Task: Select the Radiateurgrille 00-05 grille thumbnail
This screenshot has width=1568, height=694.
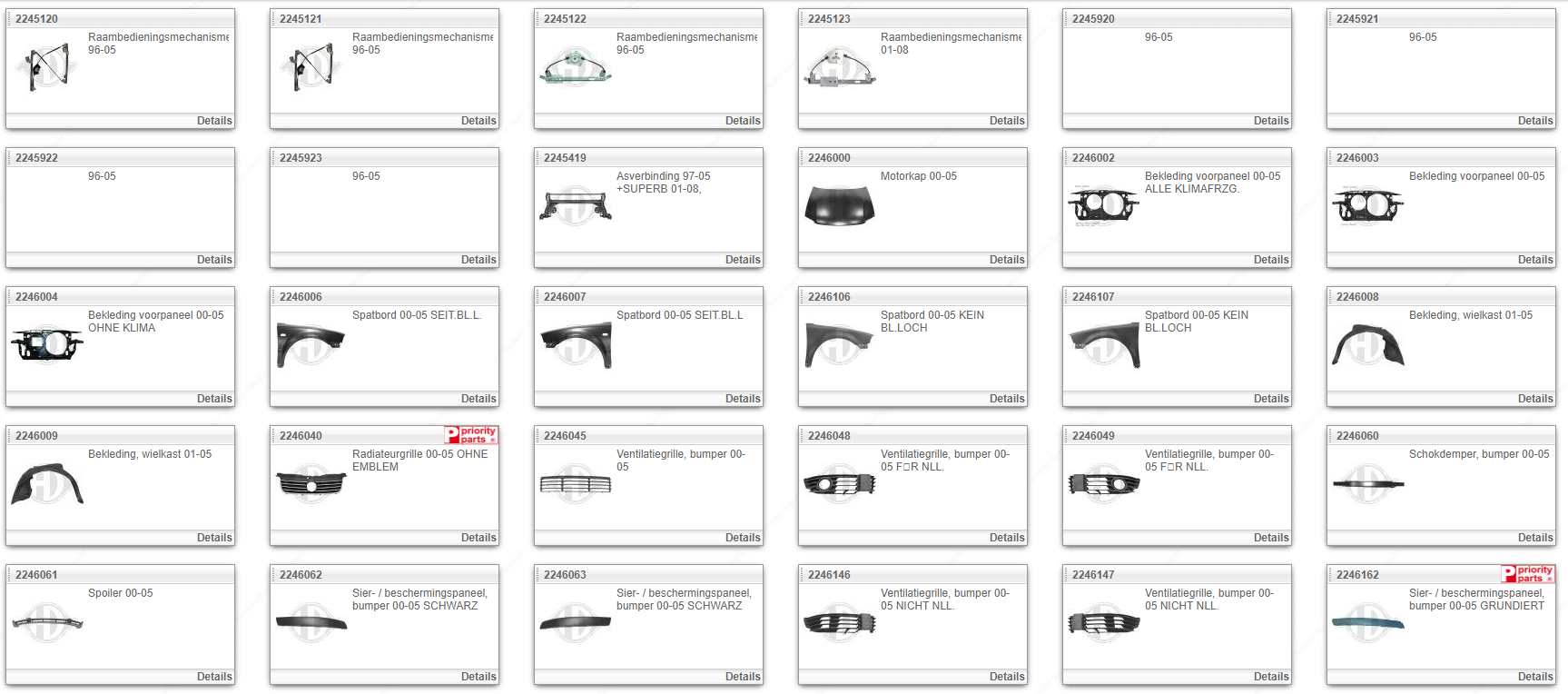Action: coord(311,484)
